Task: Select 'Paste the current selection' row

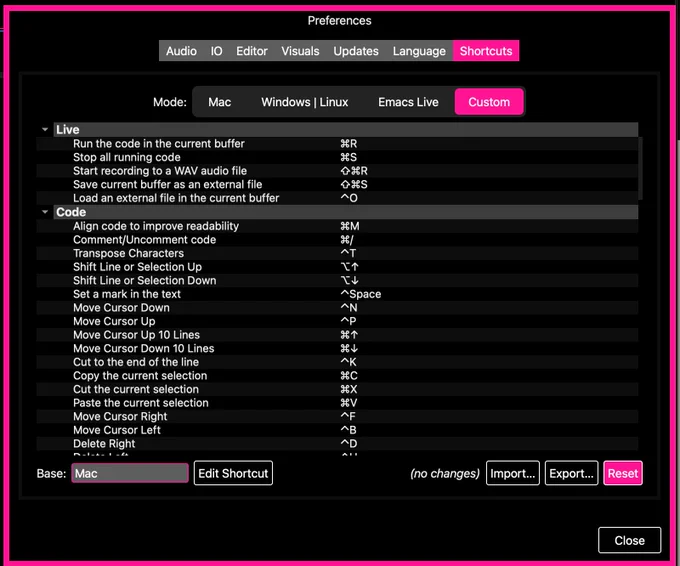Action: click(x=337, y=402)
